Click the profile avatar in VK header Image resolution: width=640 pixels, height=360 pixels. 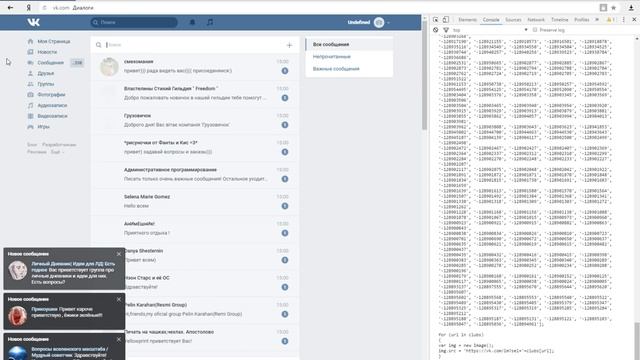379,22
